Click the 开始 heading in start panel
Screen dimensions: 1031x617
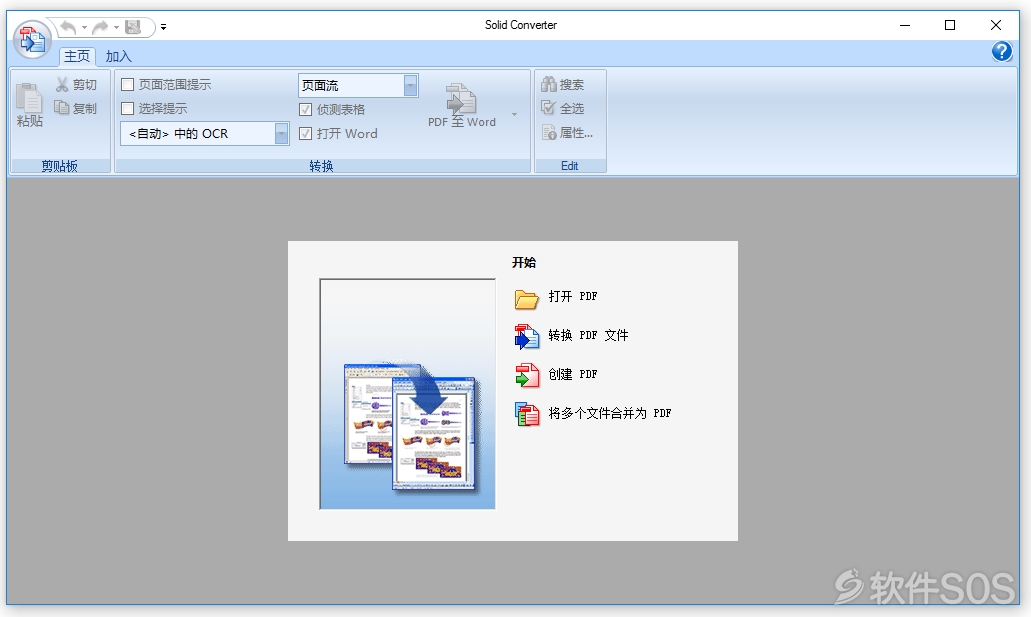(524, 262)
